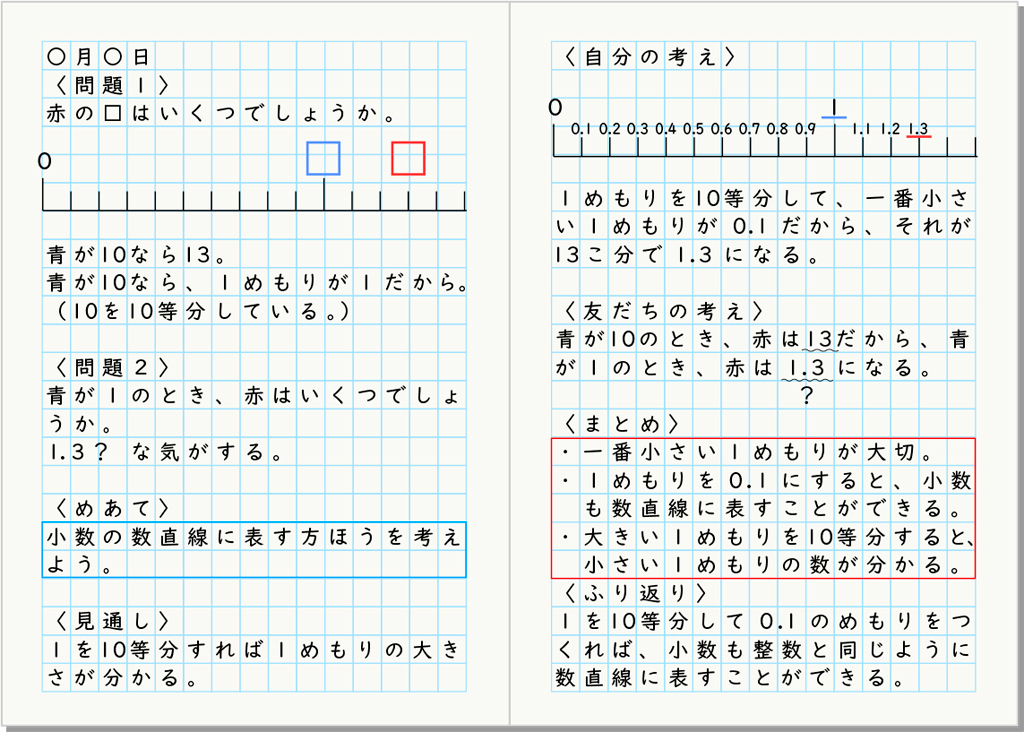Click the blue square above the number line
This screenshot has width=1024, height=732.
323,158
